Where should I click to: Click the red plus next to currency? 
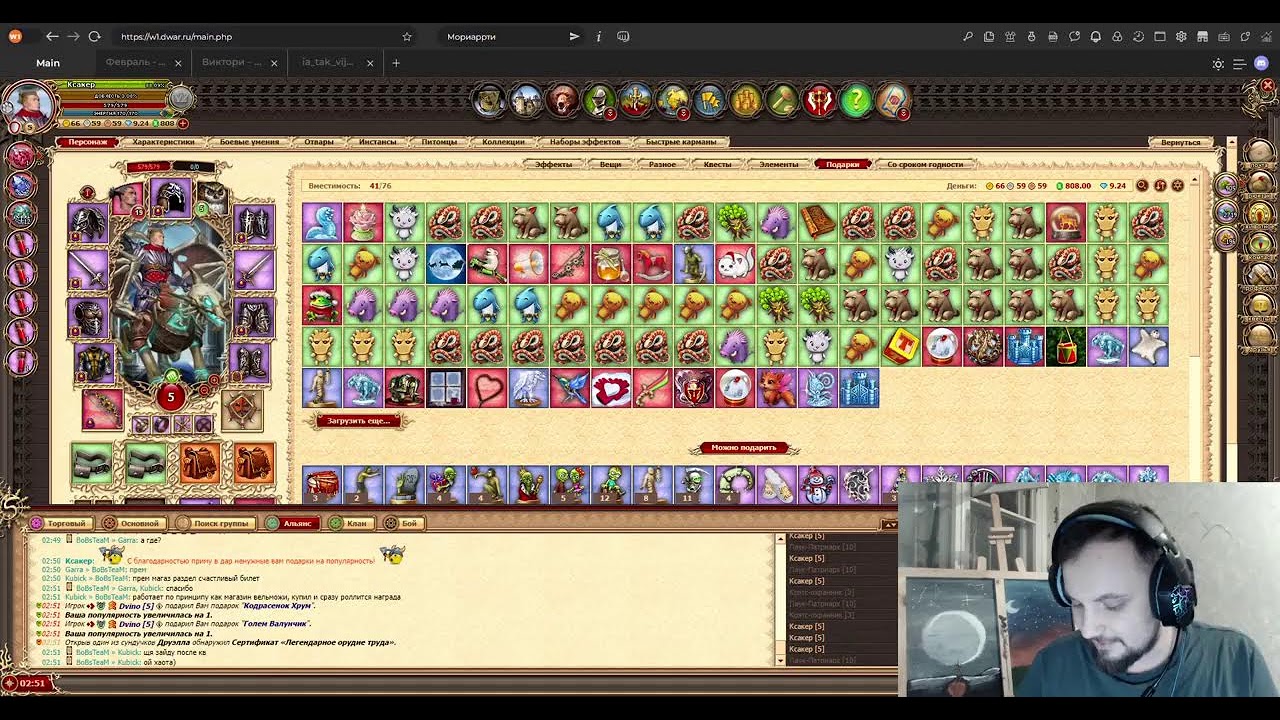(x=182, y=124)
